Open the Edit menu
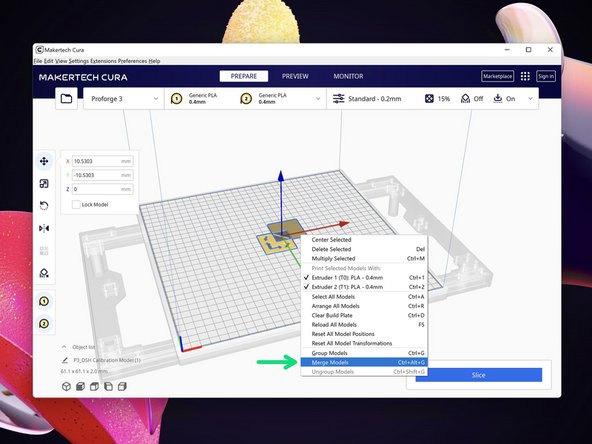Screen dimensions: 592x444 click(49, 61)
